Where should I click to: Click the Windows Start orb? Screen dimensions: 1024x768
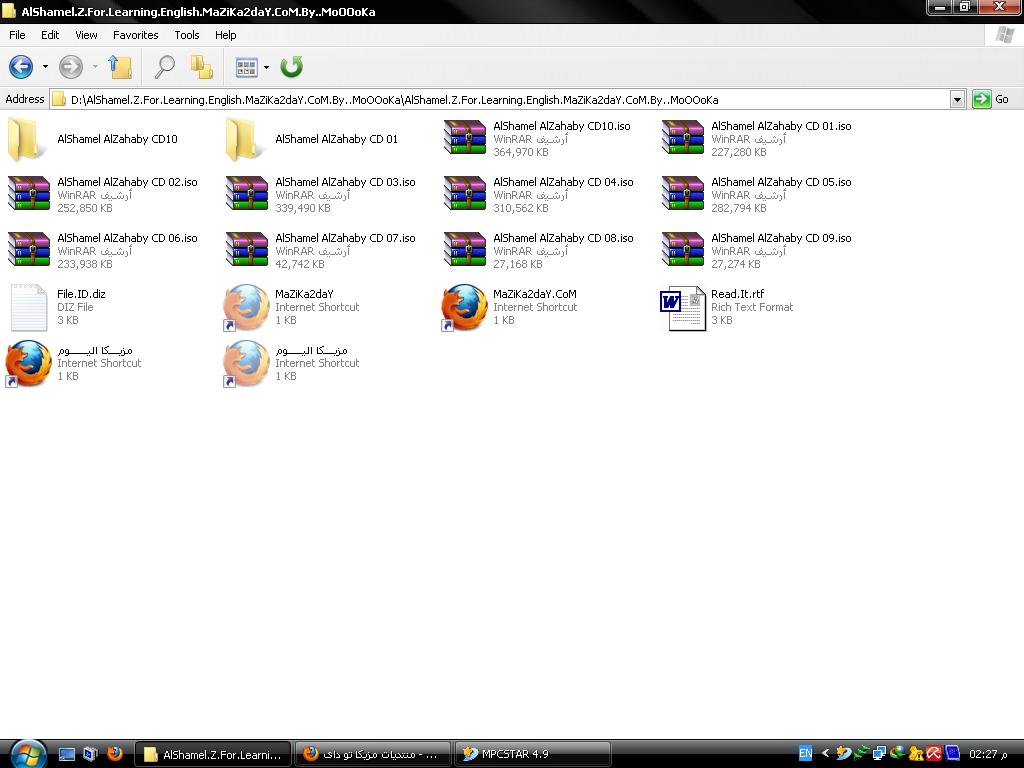(x=28, y=754)
